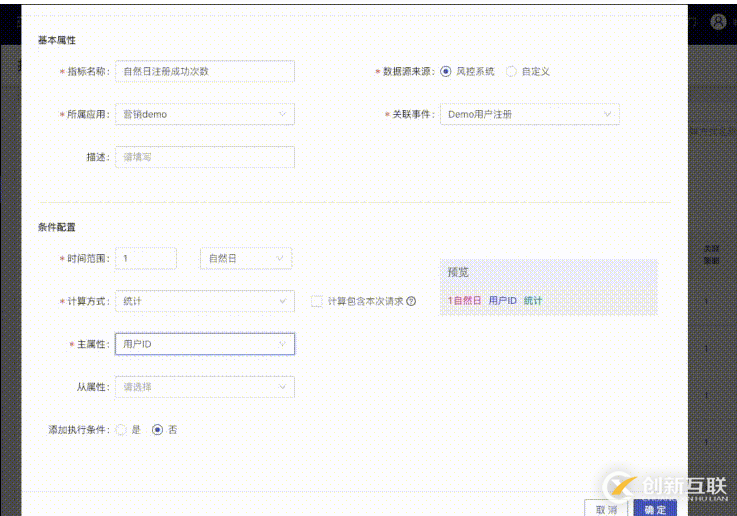Click the 确定 button

(655, 508)
